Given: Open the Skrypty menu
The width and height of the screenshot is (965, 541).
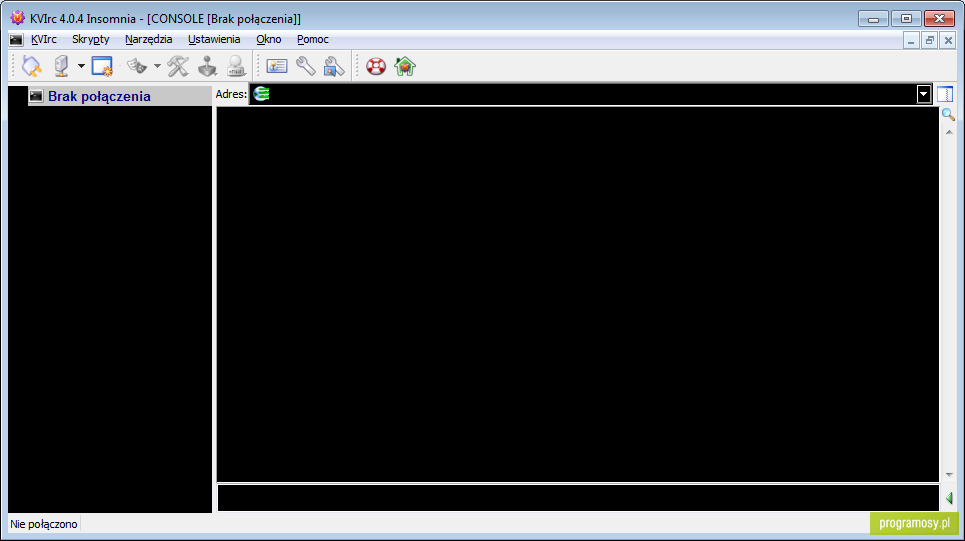Looking at the screenshot, I should [90, 39].
